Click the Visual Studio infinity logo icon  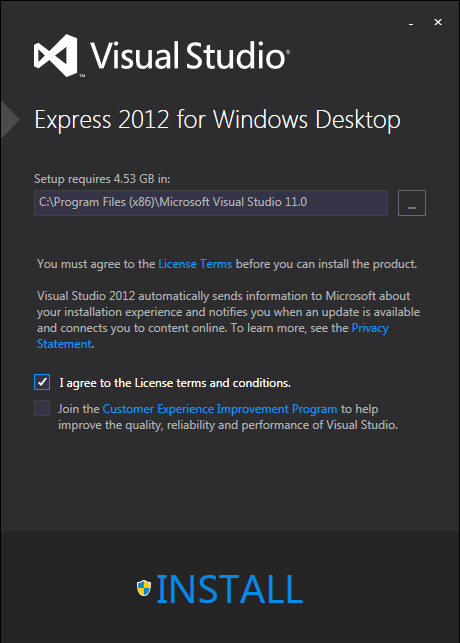click(x=56, y=55)
